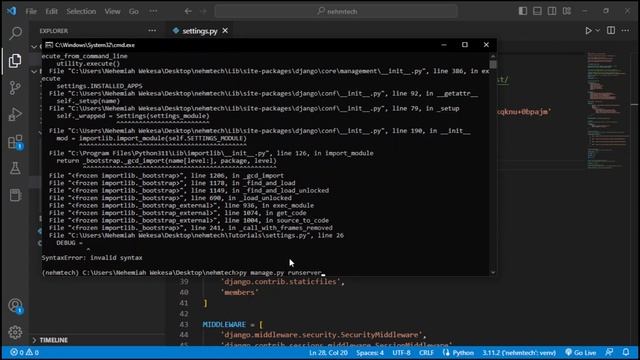Open the run options dropdown arrow
The width and height of the screenshot is (640, 360).
598,31
